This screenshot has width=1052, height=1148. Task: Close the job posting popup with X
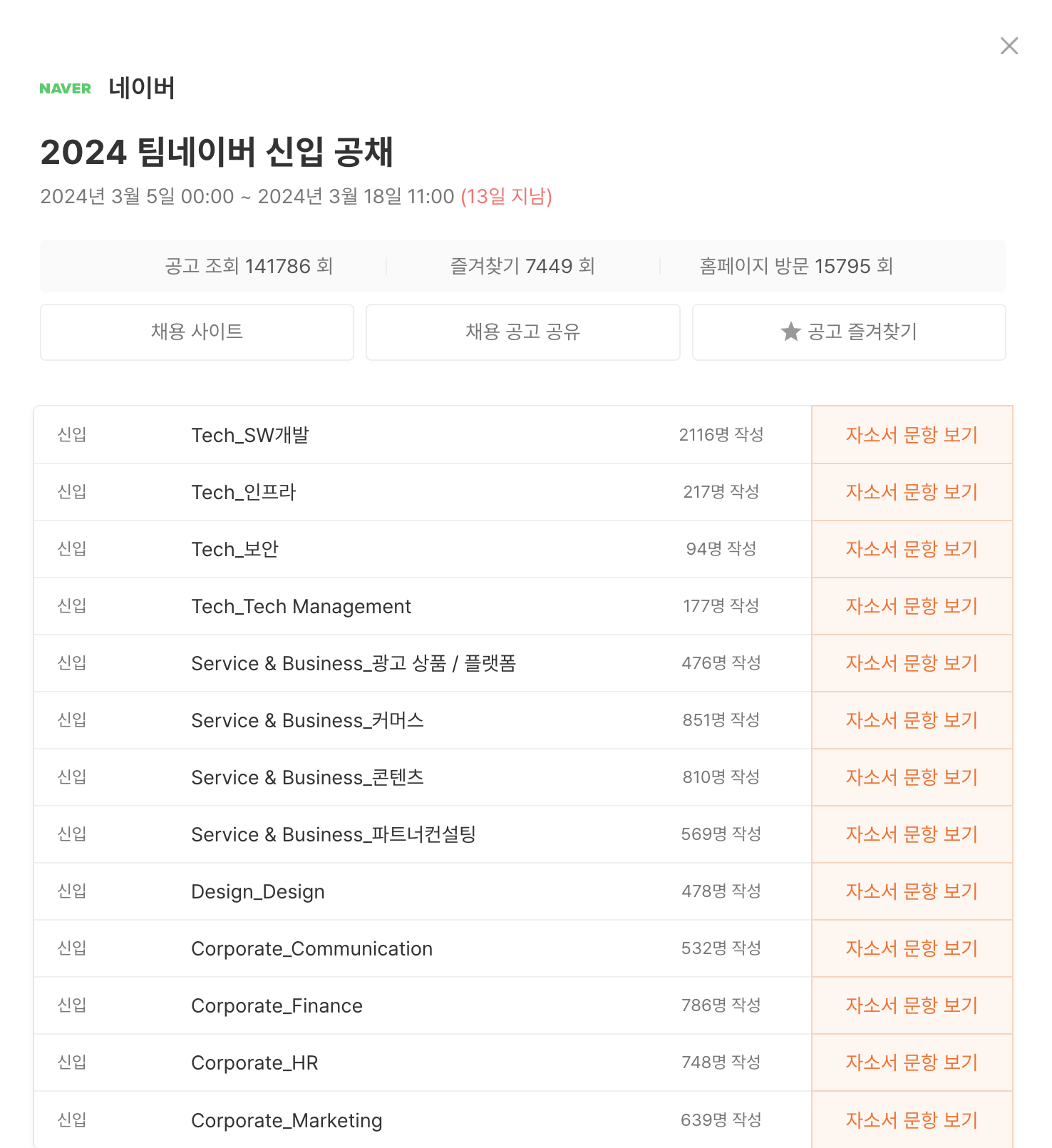[1009, 46]
